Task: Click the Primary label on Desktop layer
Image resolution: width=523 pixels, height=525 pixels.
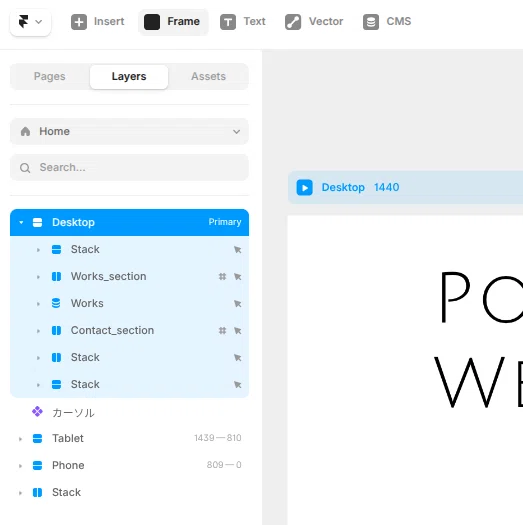Action: point(225,222)
